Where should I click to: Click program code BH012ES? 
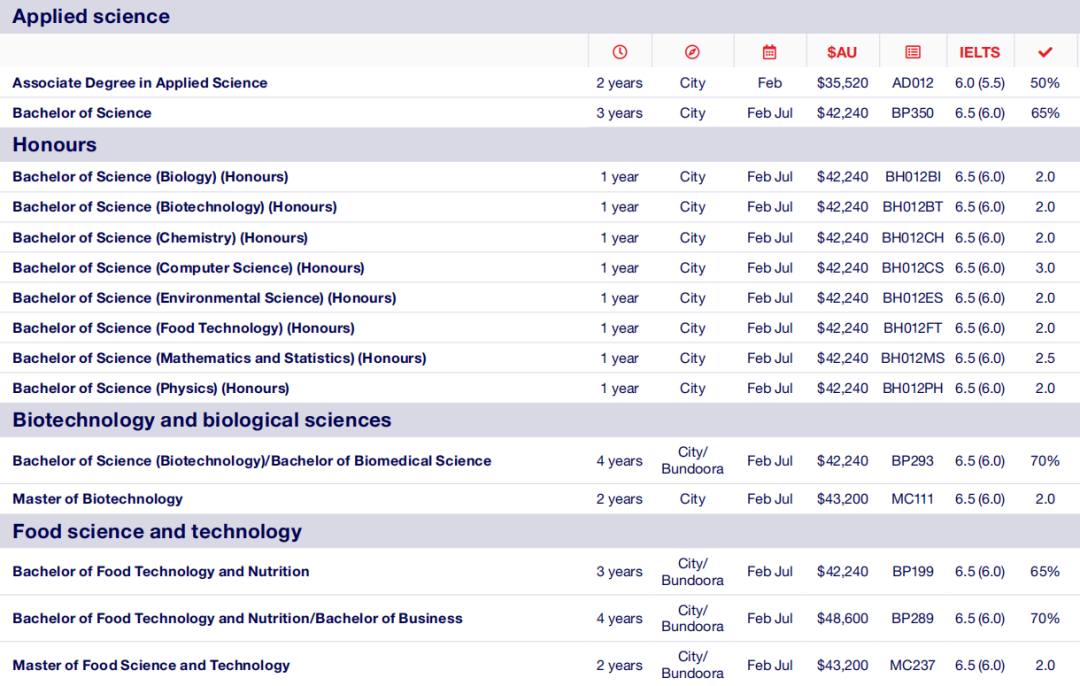(x=913, y=298)
